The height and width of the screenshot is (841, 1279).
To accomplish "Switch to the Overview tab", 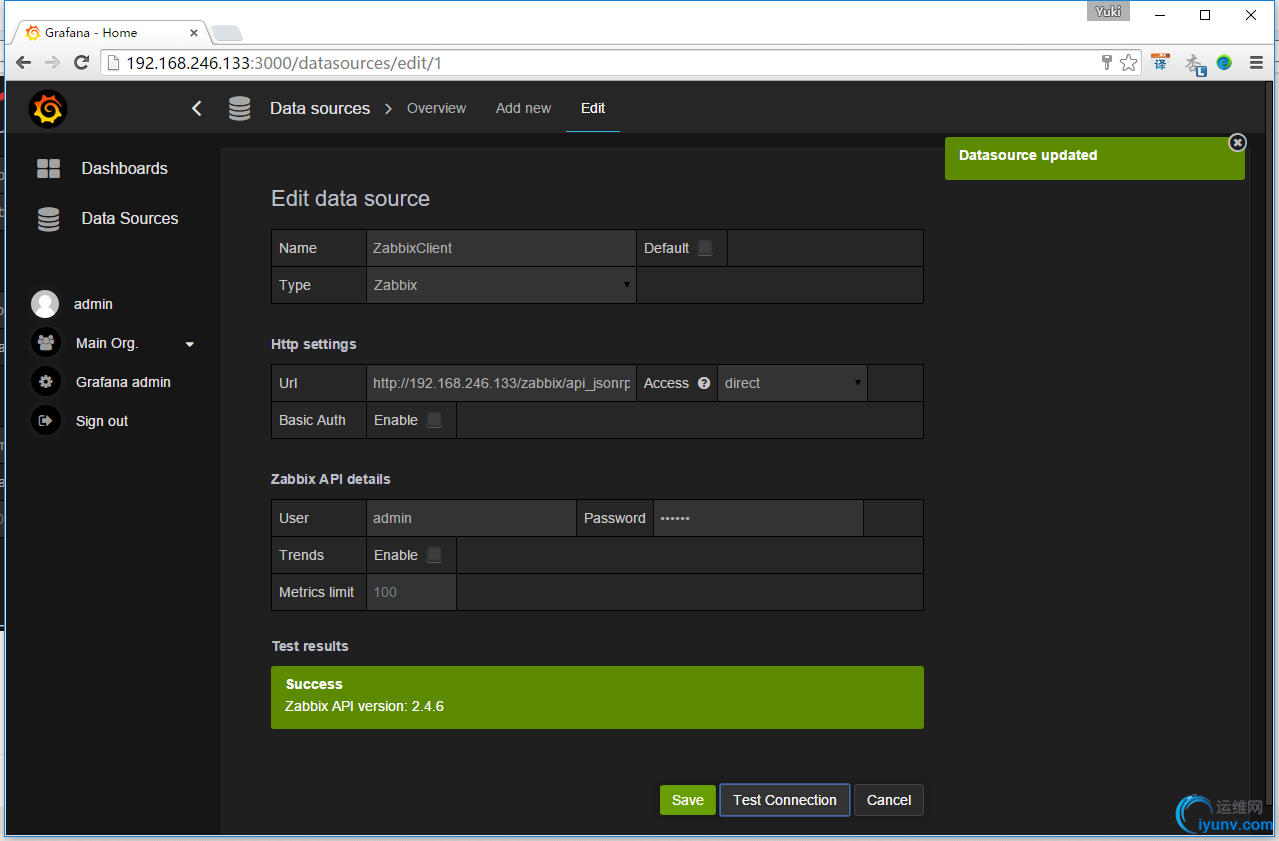I will (436, 108).
